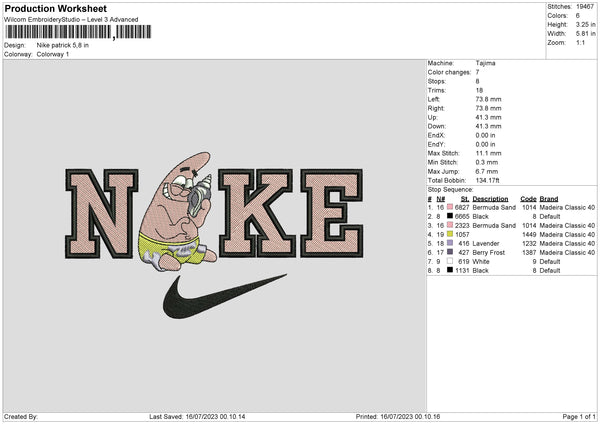Click the Patrick Star character in design
600x424 pixels.
(178, 212)
